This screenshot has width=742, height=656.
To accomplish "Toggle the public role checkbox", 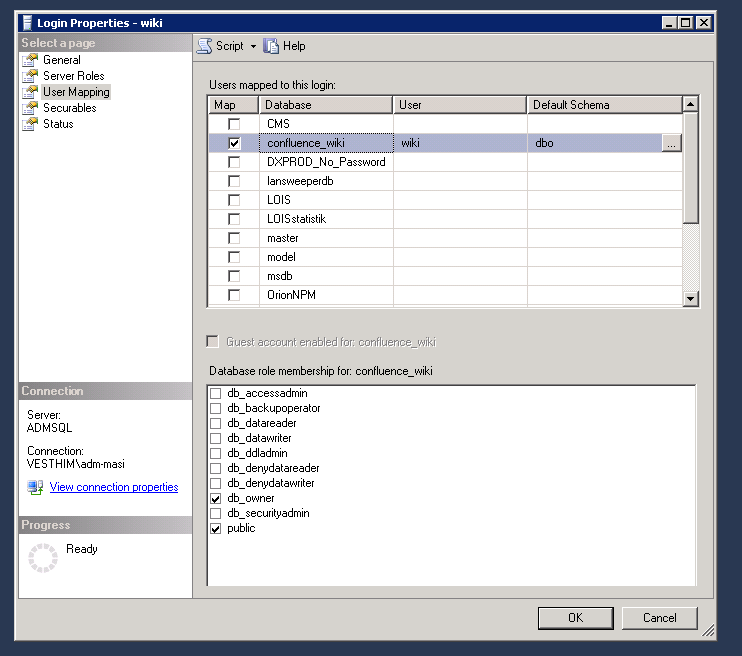I will coord(215,529).
